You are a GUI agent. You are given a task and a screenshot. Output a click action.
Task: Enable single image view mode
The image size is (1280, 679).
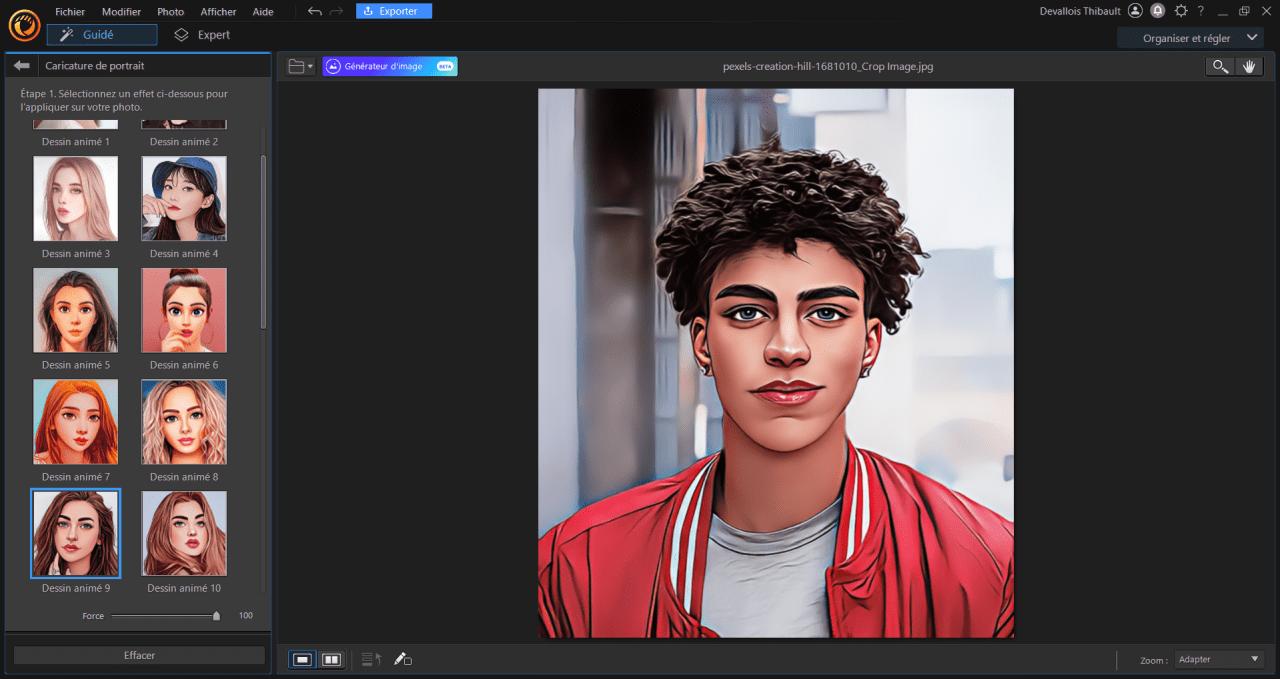pyautogui.click(x=302, y=659)
